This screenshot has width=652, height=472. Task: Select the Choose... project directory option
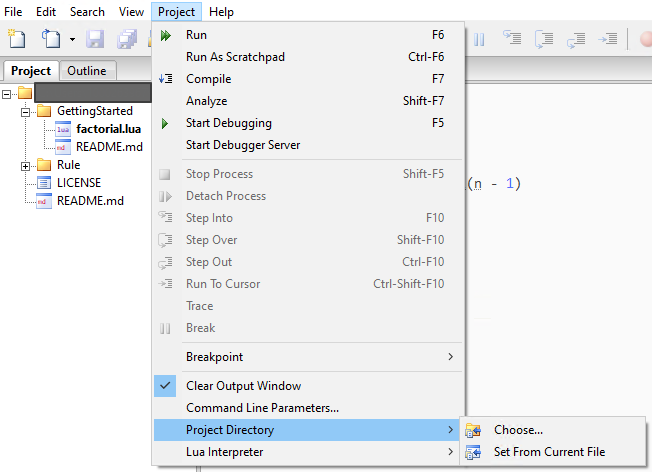coord(552,430)
